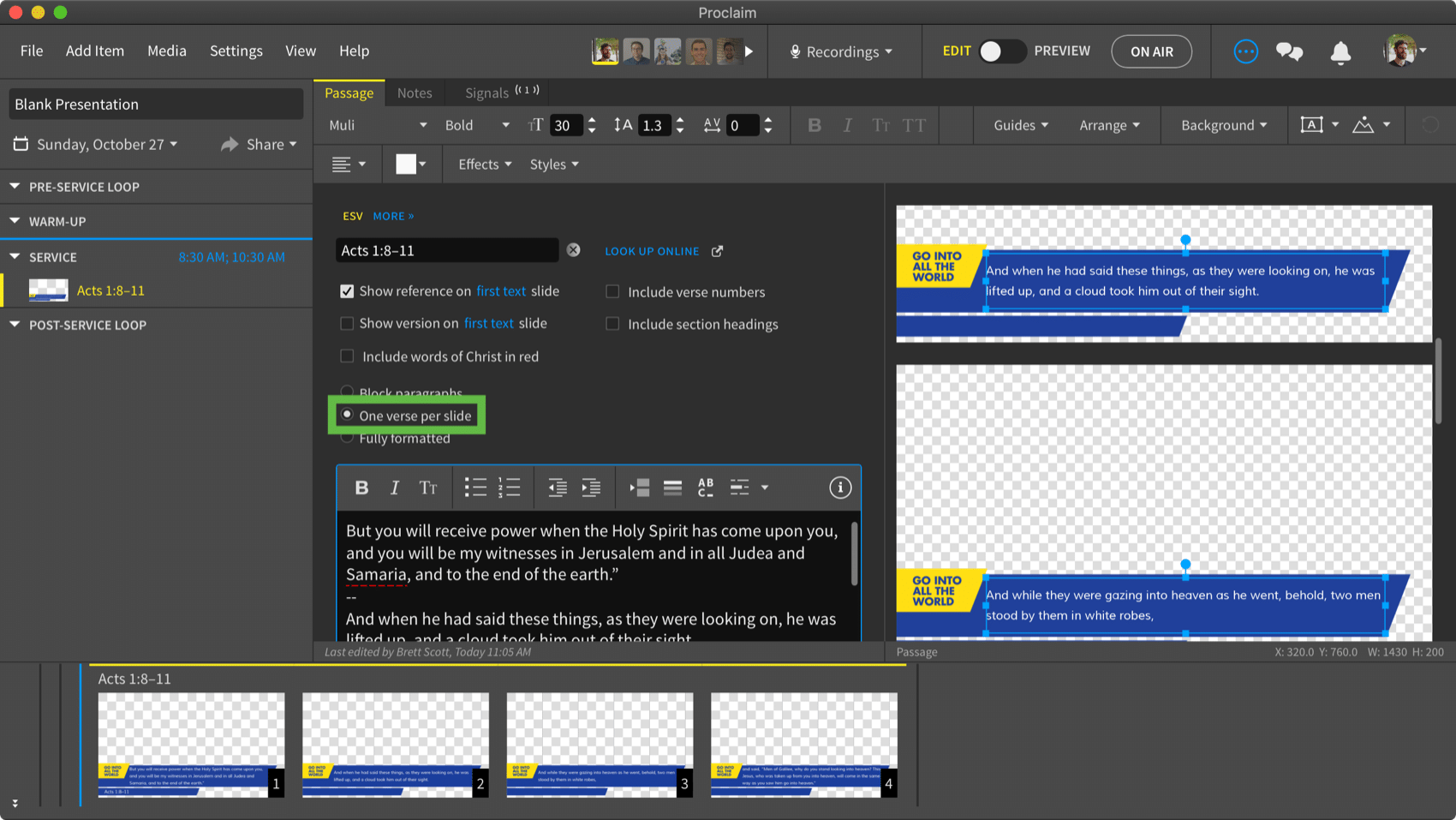Check Include verse numbers

coord(612,291)
